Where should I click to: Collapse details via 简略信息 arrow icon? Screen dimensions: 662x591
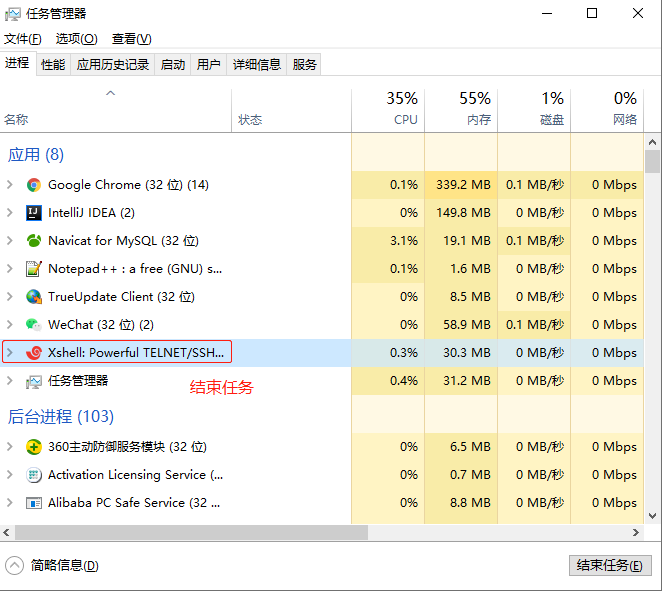[x=15, y=566]
